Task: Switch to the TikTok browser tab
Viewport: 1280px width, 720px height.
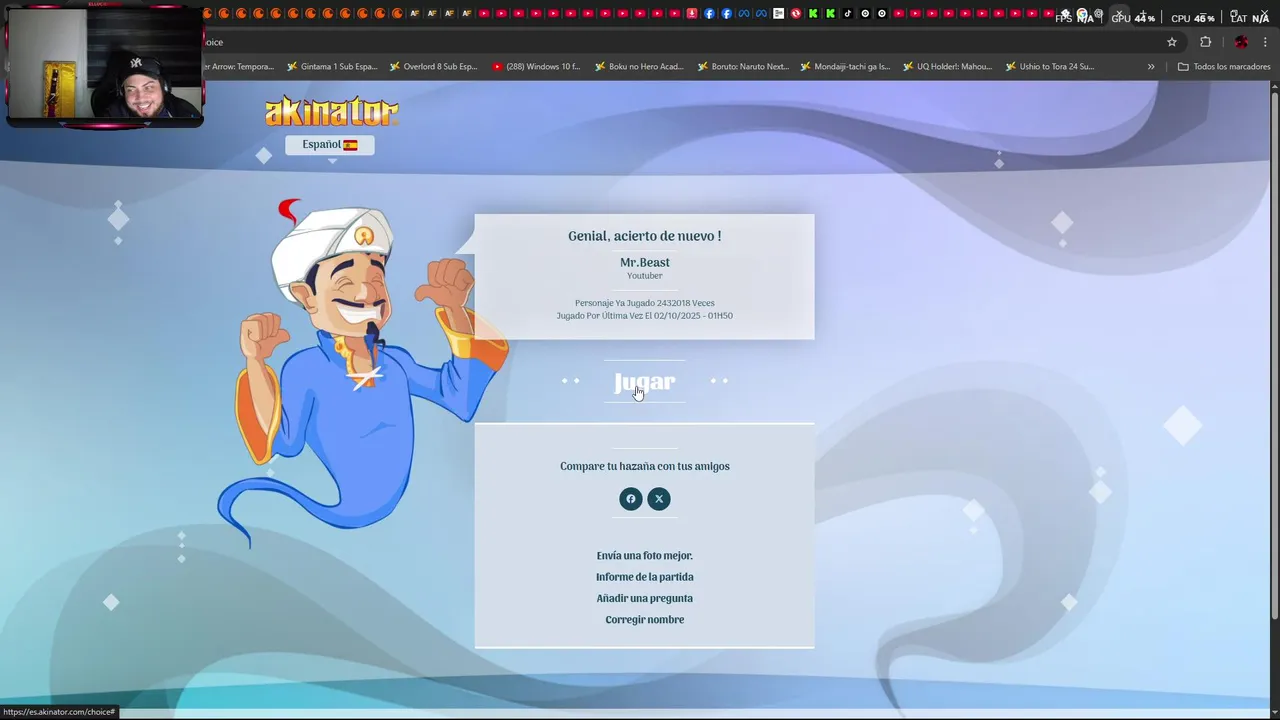Action: click(848, 14)
